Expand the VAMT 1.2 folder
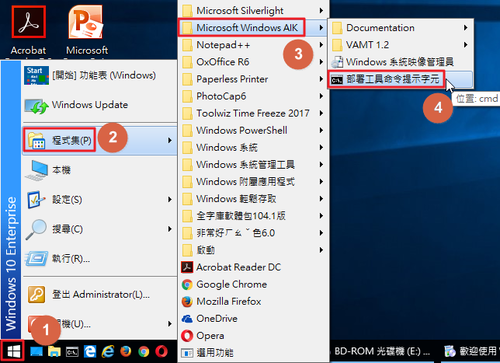This screenshot has width=500, height=363. click(x=401, y=45)
